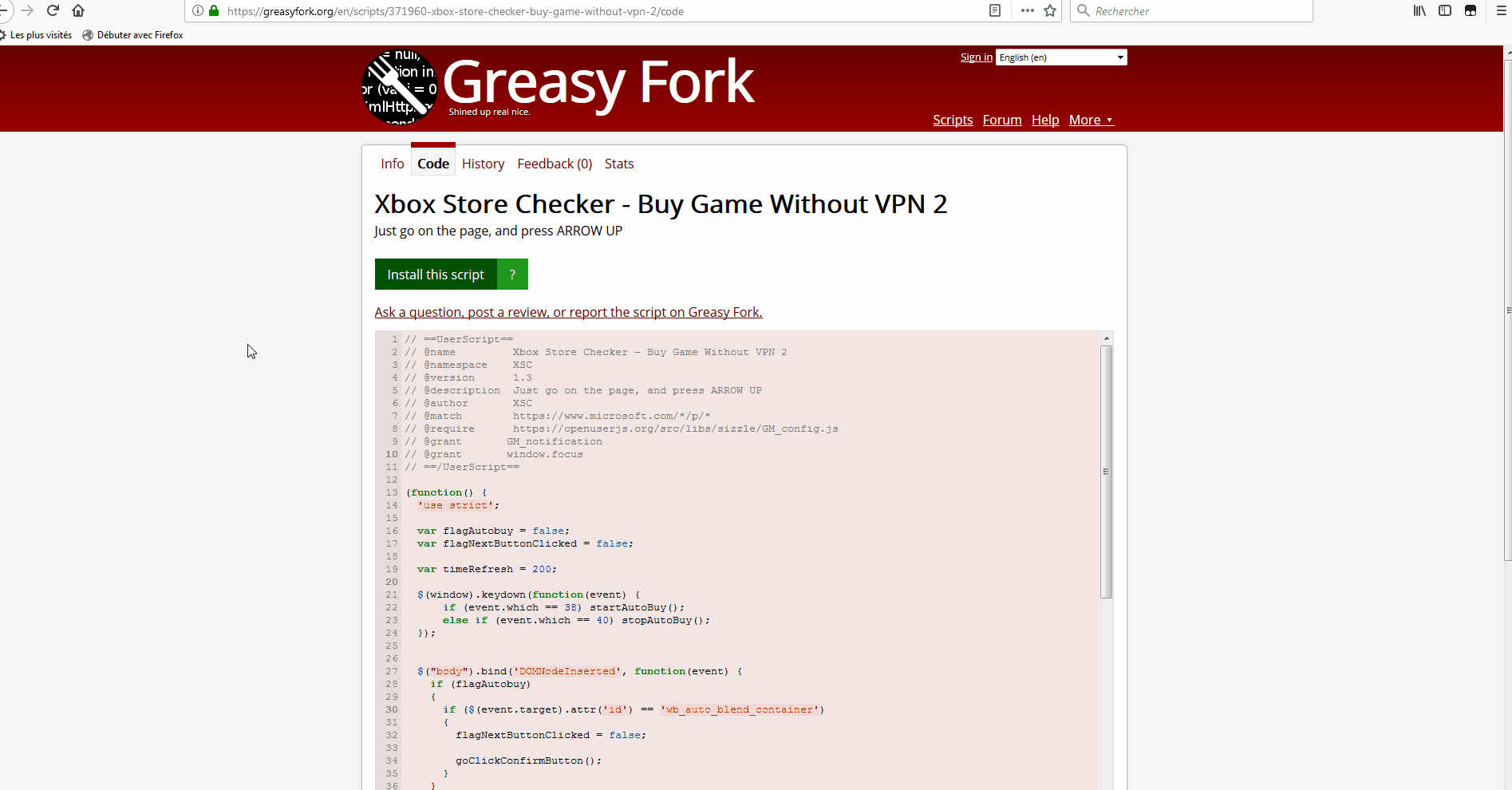Click the code box vertical scrollbar thumb

click(x=1106, y=471)
